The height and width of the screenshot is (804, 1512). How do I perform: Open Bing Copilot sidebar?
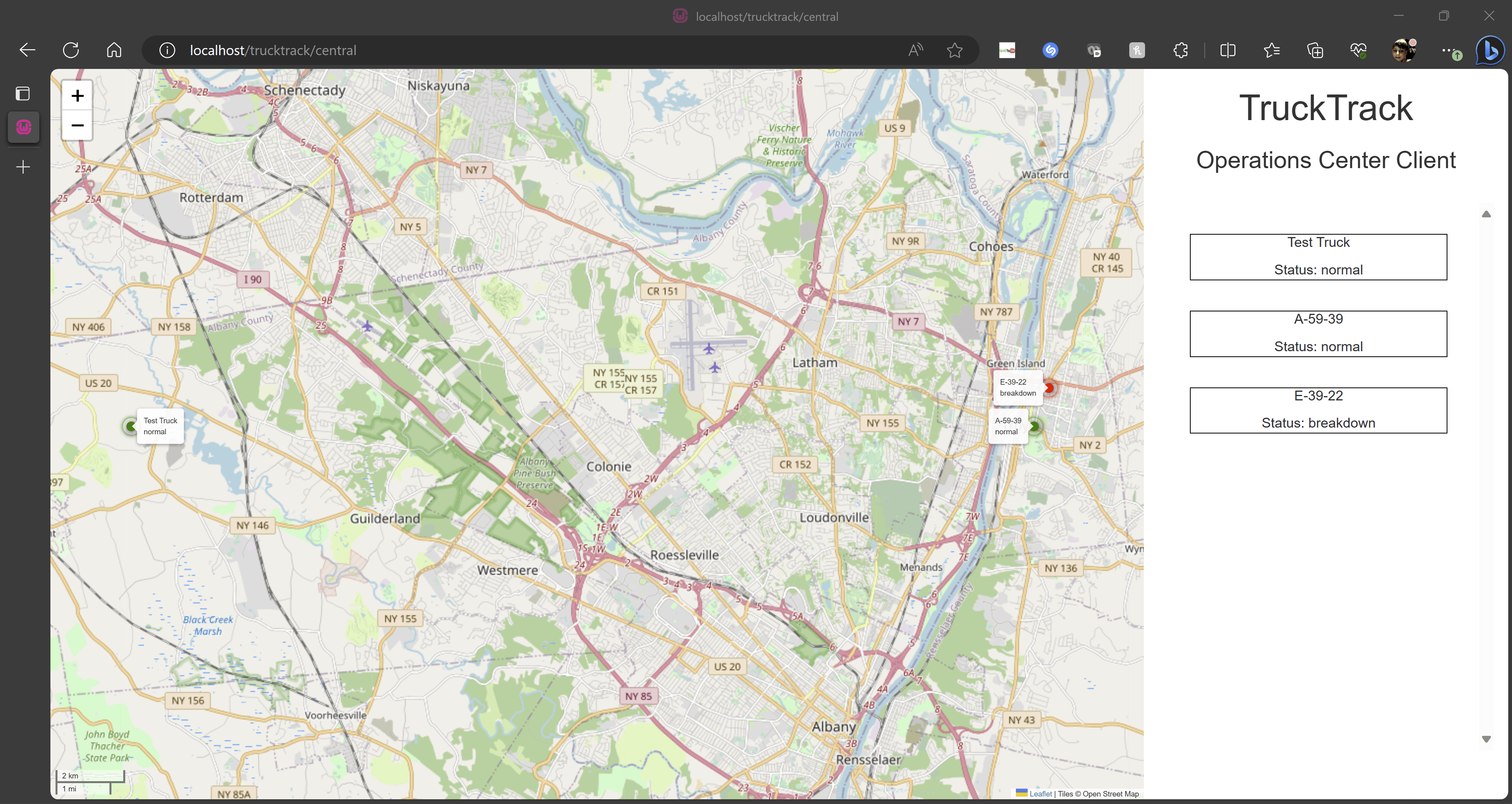(x=1490, y=50)
